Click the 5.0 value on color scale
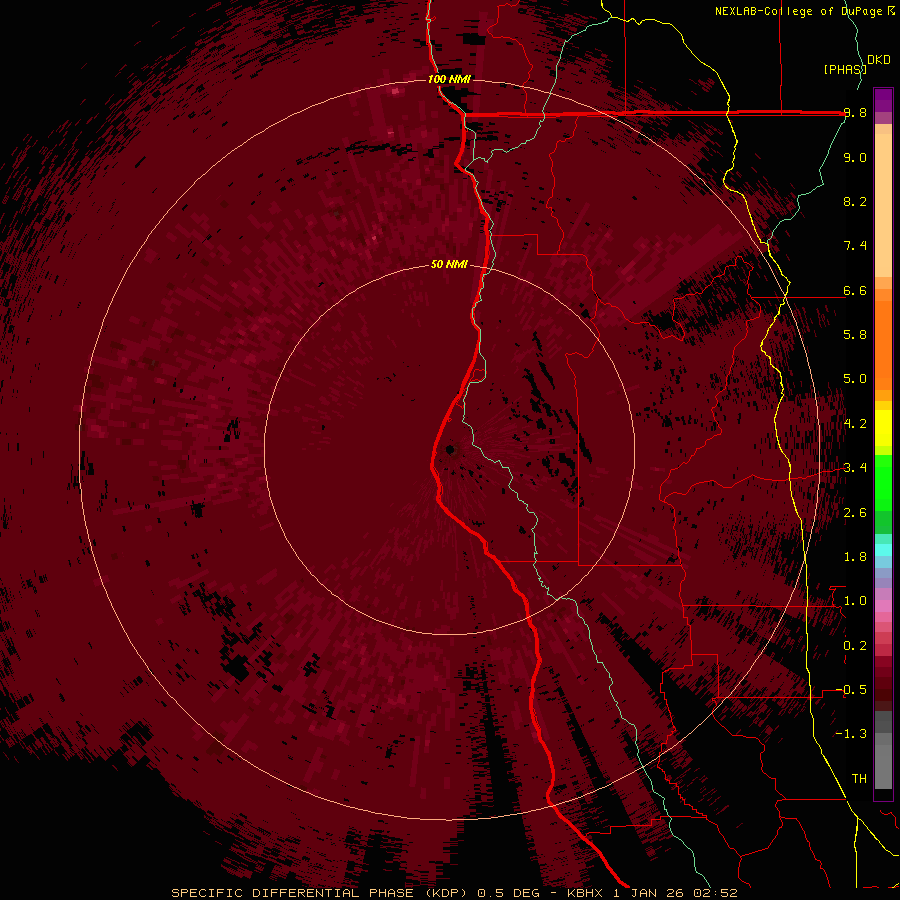 pyautogui.click(x=855, y=379)
